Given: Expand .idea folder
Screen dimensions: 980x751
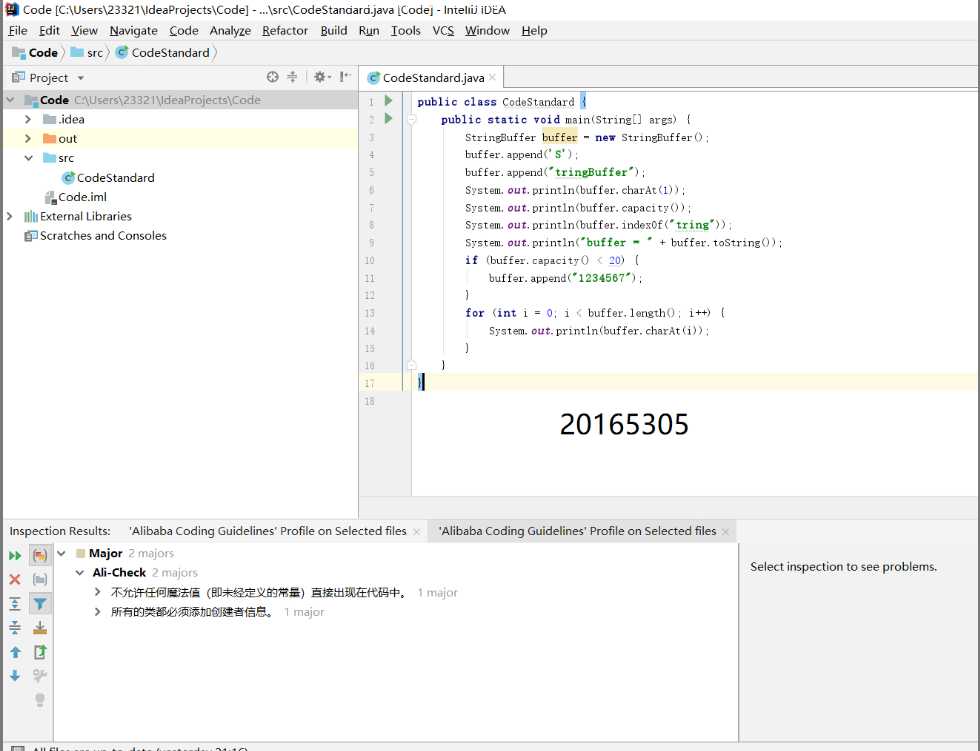Looking at the screenshot, I should click(28, 119).
